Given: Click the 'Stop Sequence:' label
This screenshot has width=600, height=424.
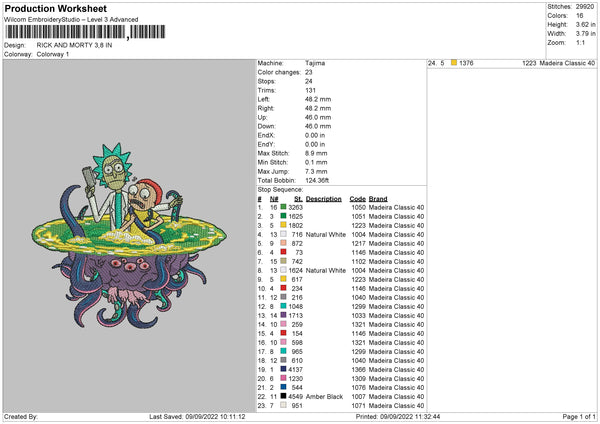Looking at the screenshot, I should pyautogui.click(x=280, y=190).
